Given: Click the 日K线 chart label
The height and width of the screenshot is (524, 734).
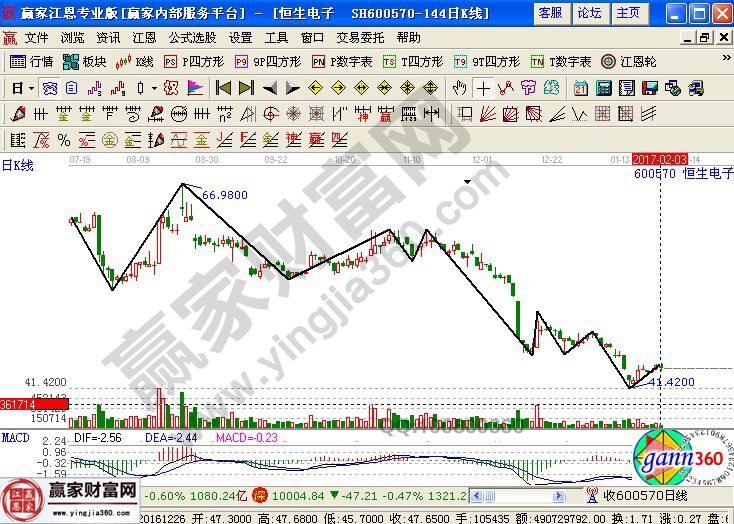Looking at the screenshot, I should point(17,166).
